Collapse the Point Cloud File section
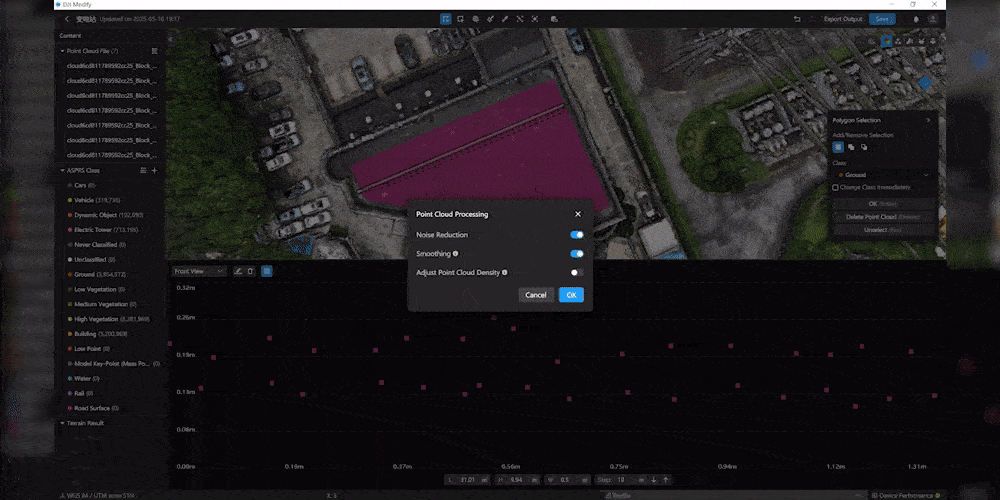Viewport: 1000px width, 500px height. pos(62,51)
